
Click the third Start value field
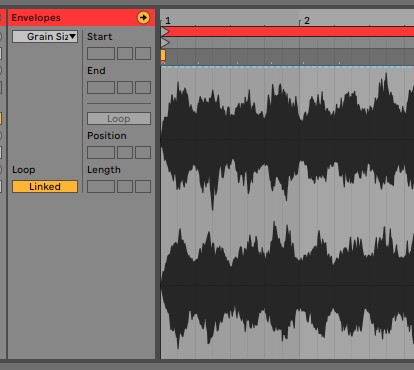143,54
